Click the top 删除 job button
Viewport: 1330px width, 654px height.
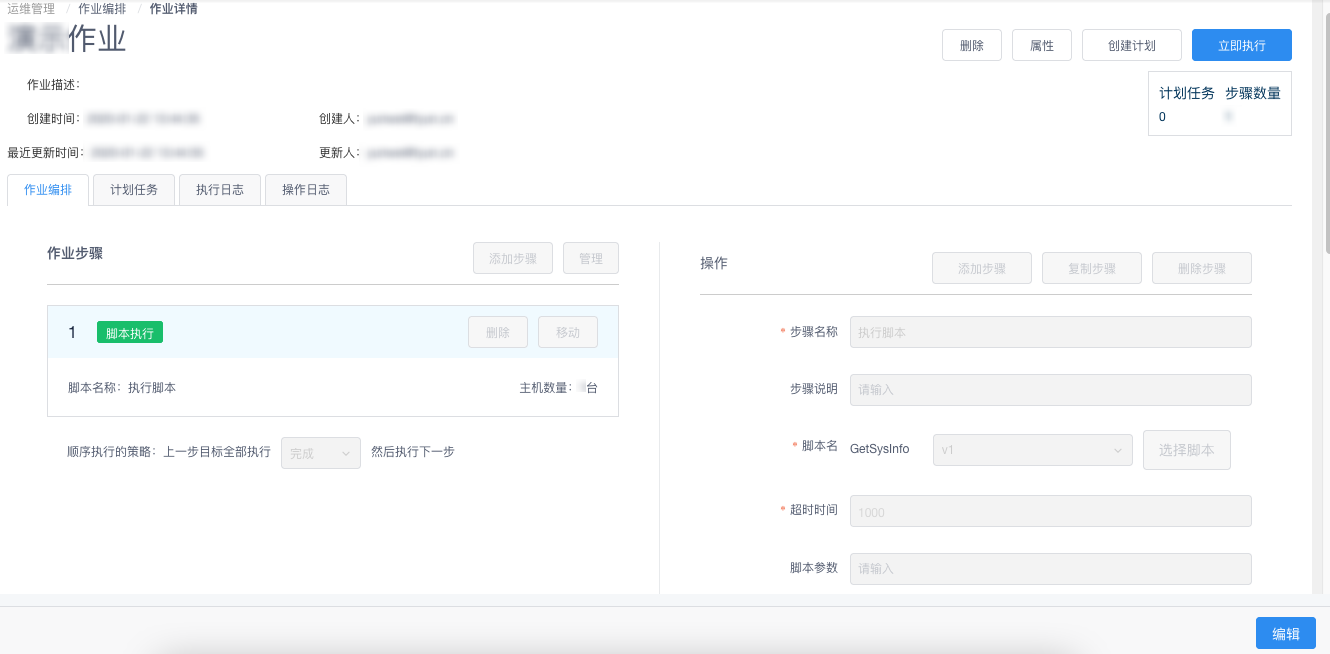(x=971, y=46)
